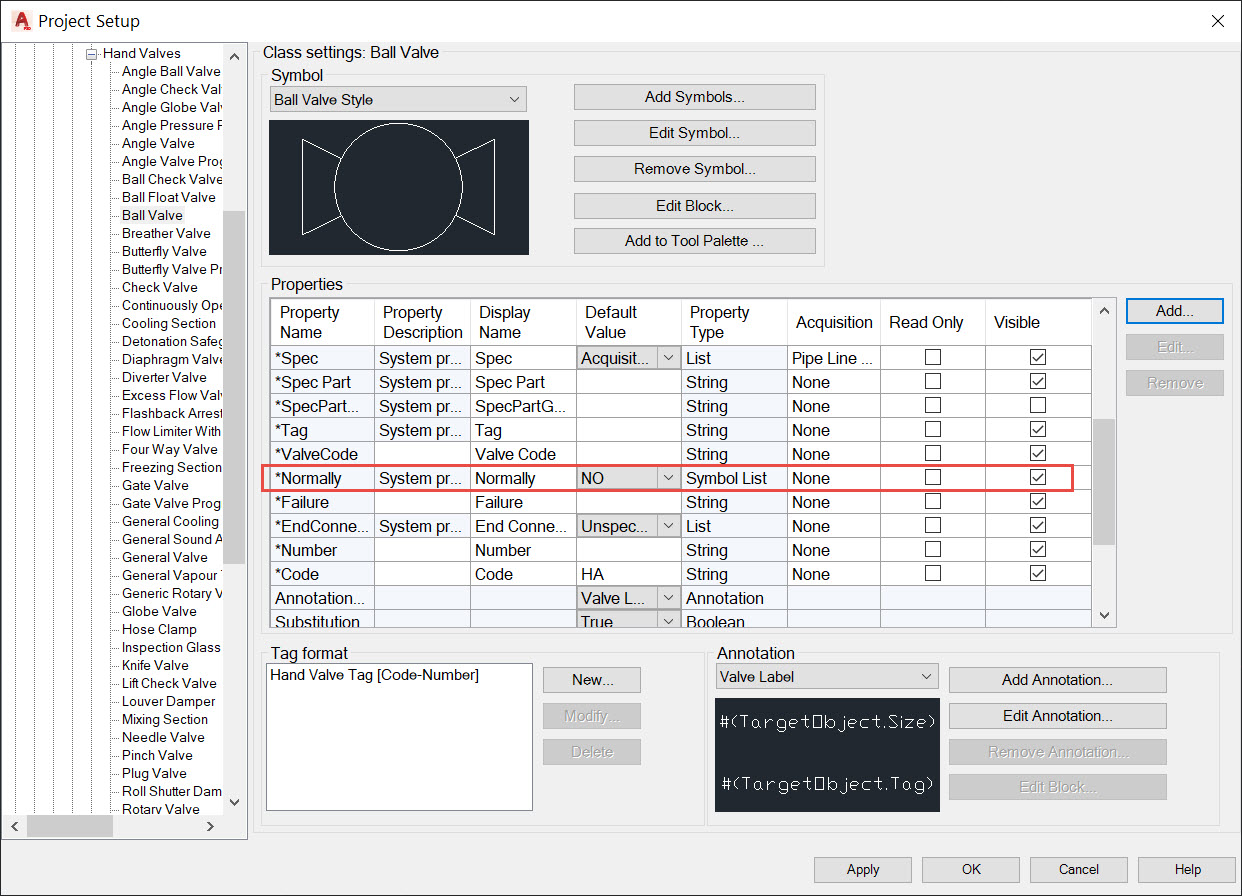The height and width of the screenshot is (896, 1242).
Task: Select Hand Valve Tag [Code-Number] format
Action: click(x=374, y=675)
